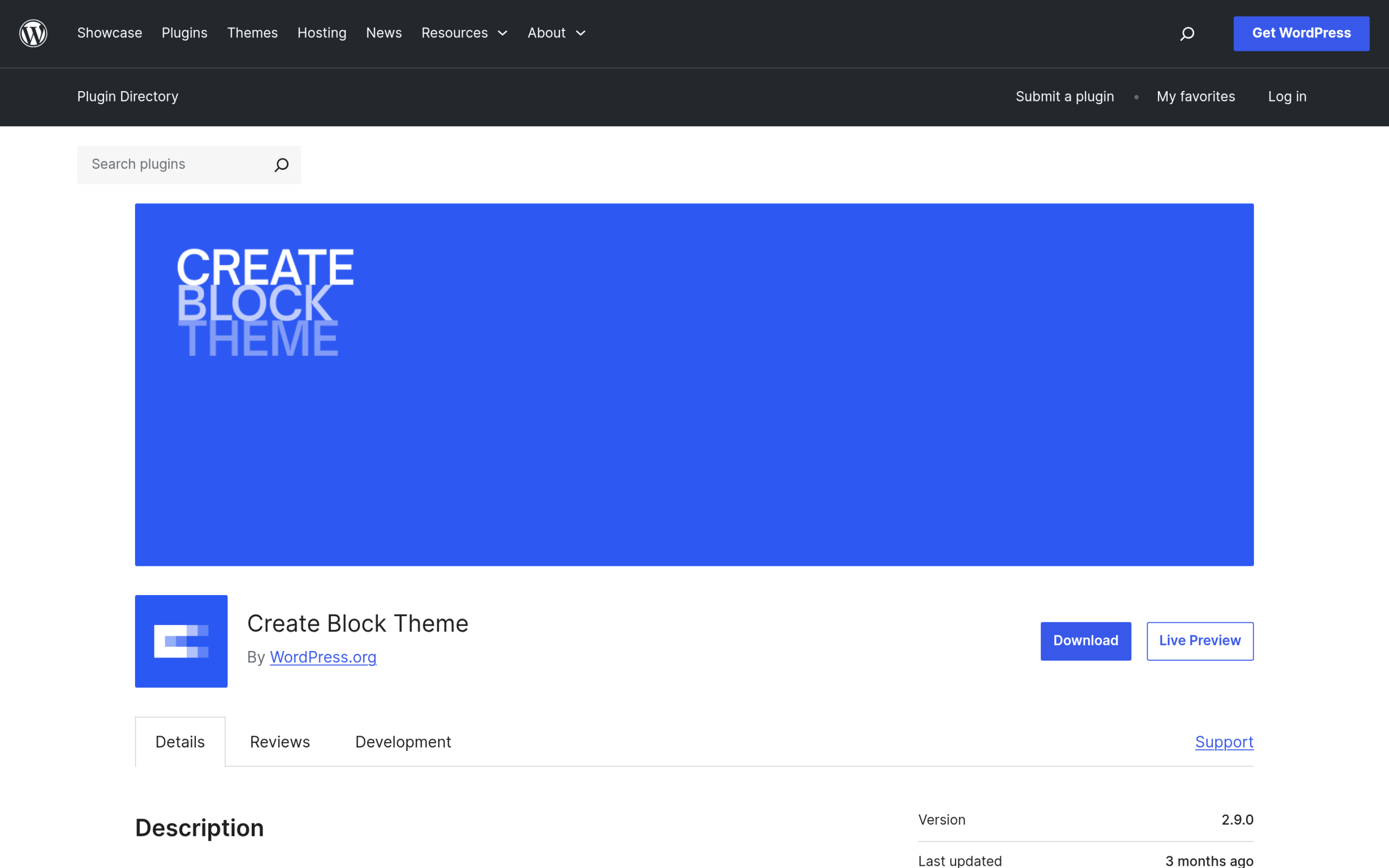
Task: Click the Create Block Theme banner image
Action: pyautogui.click(x=694, y=385)
